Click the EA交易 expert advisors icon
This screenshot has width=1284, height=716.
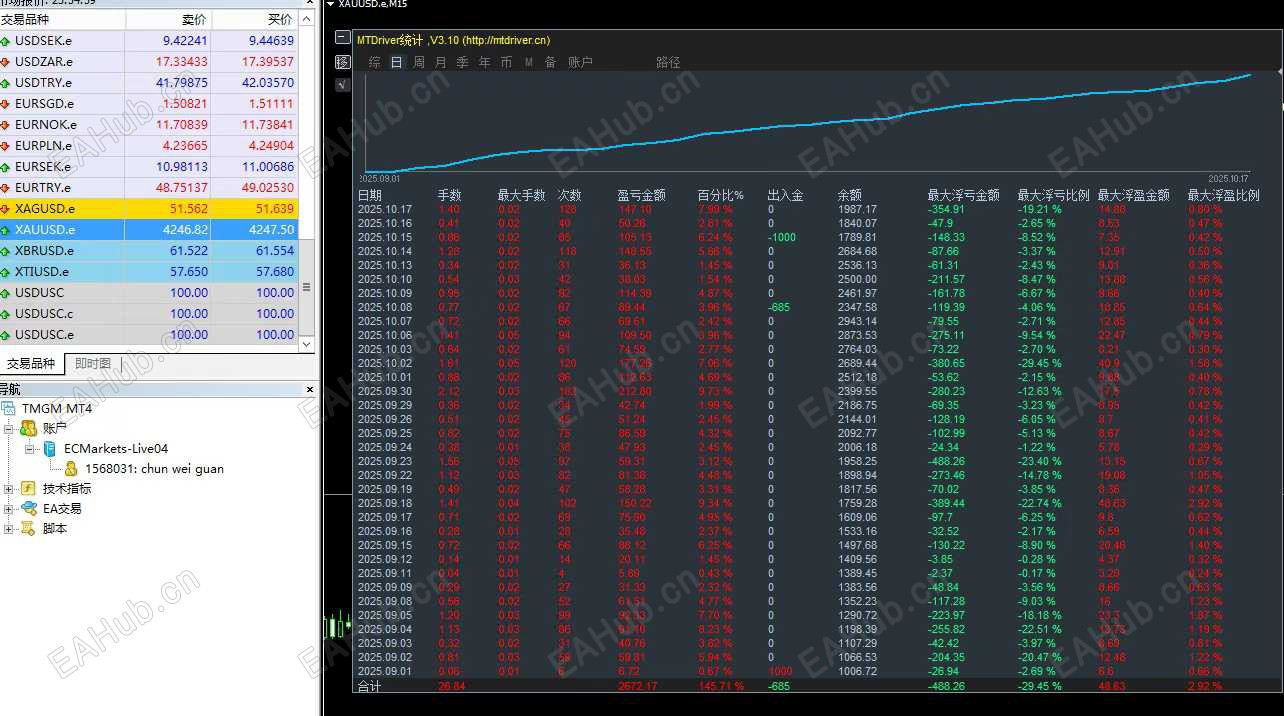coord(28,508)
